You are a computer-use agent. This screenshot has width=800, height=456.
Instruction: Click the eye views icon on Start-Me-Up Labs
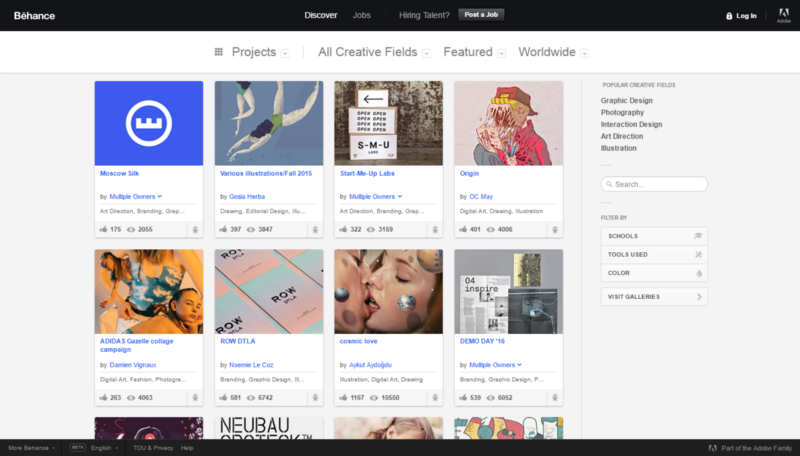pos(370,230)
